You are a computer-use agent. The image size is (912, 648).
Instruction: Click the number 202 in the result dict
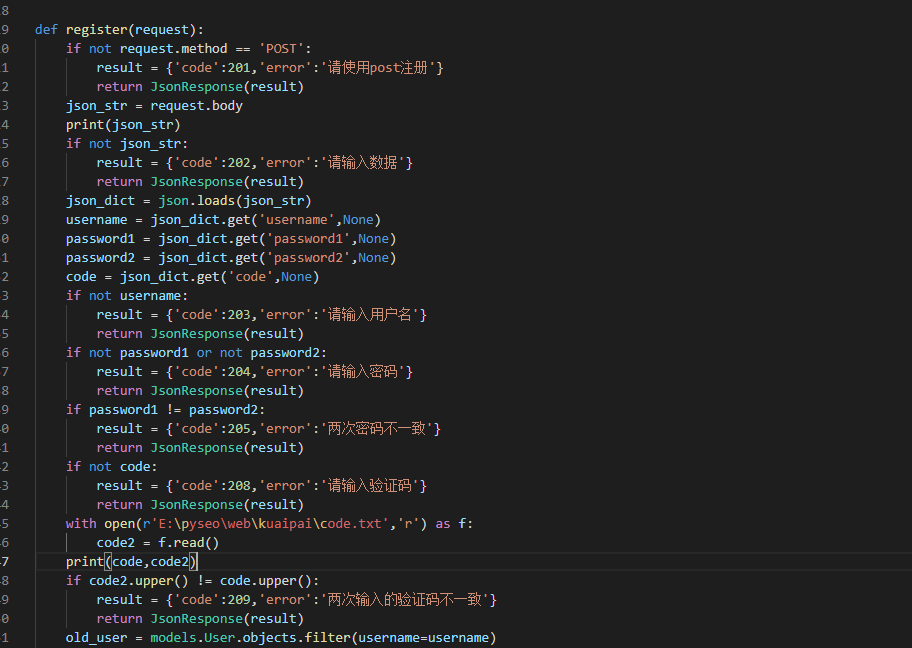(x=239, y=163)
